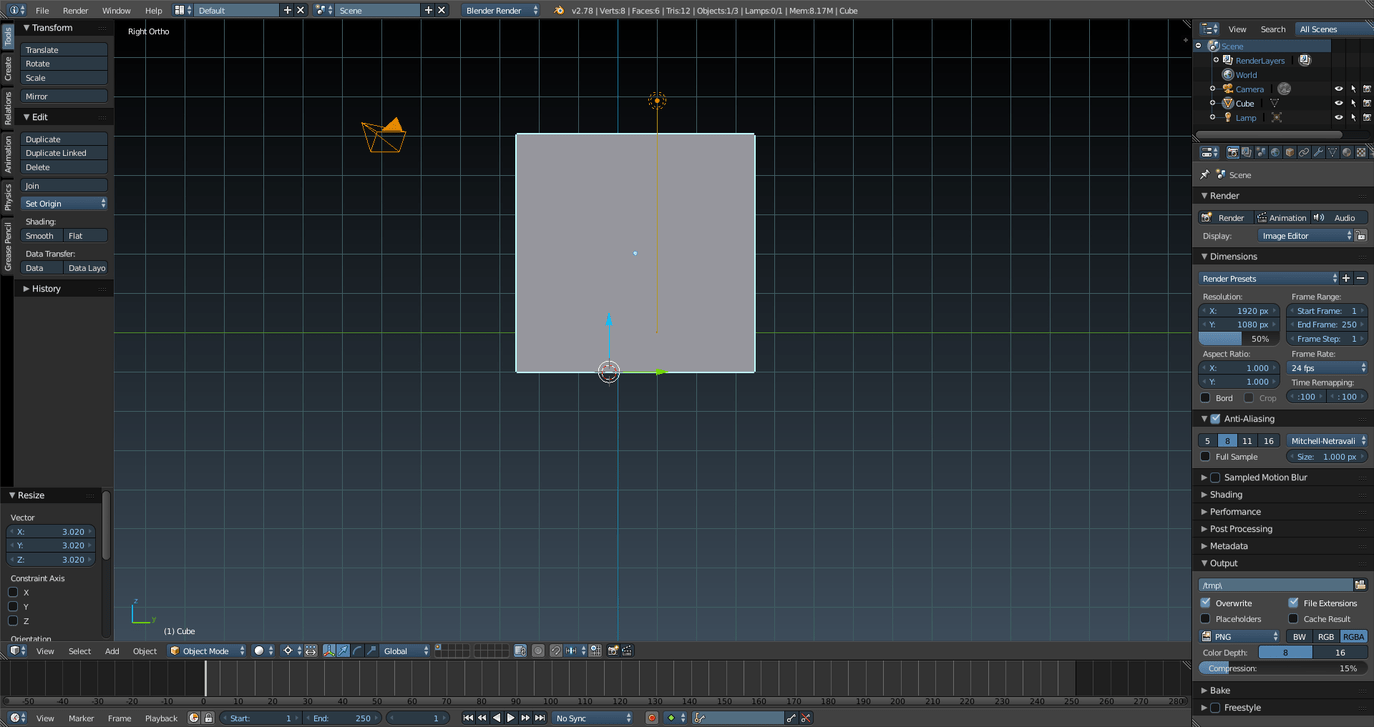Disable the Anti-Aliasing checkbox

pos(1215,419)
